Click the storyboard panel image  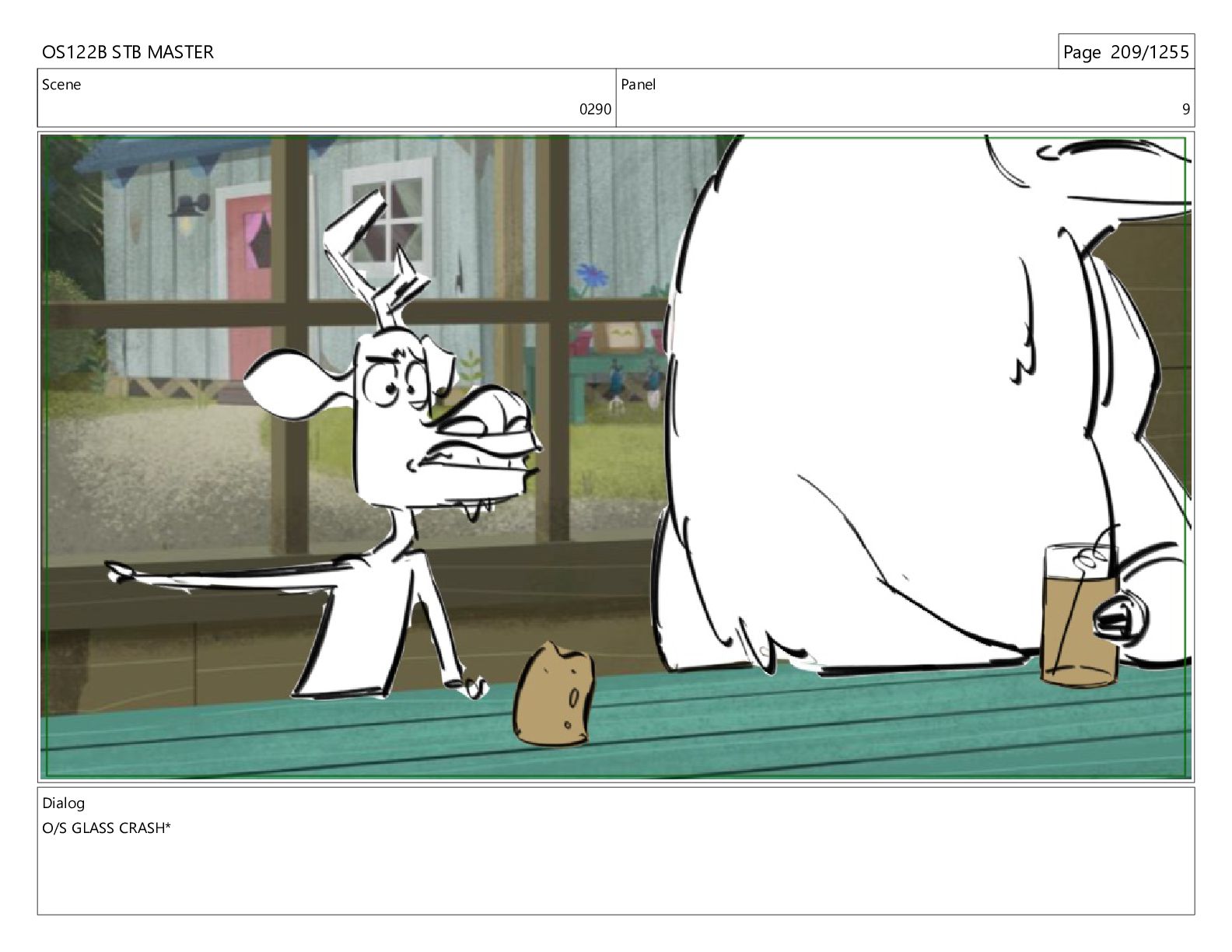(x=616, y=457)
